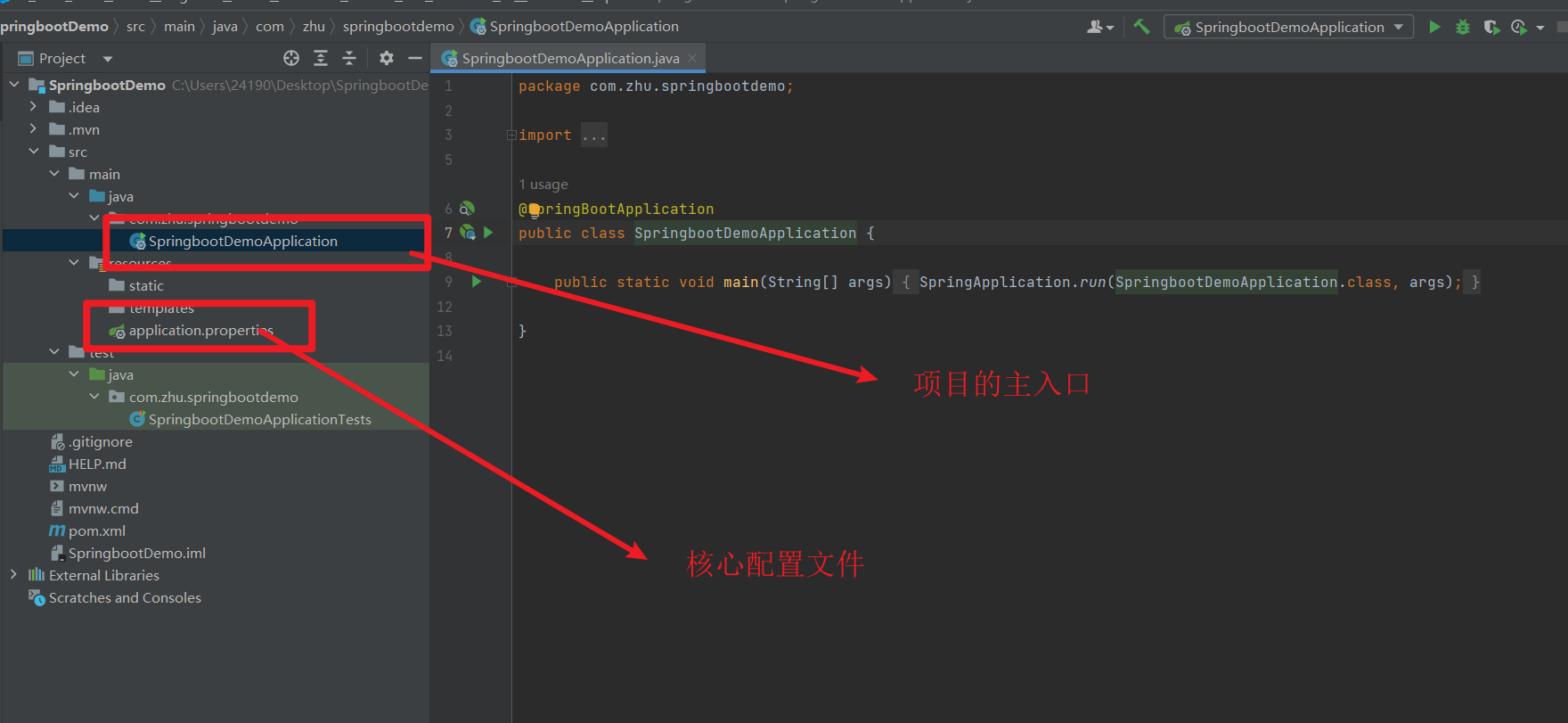This screenshot has width=1568, height=723.
Task: Select the SpringbootDemoApplication.java editor tab
Action: [x=570, y=58]
